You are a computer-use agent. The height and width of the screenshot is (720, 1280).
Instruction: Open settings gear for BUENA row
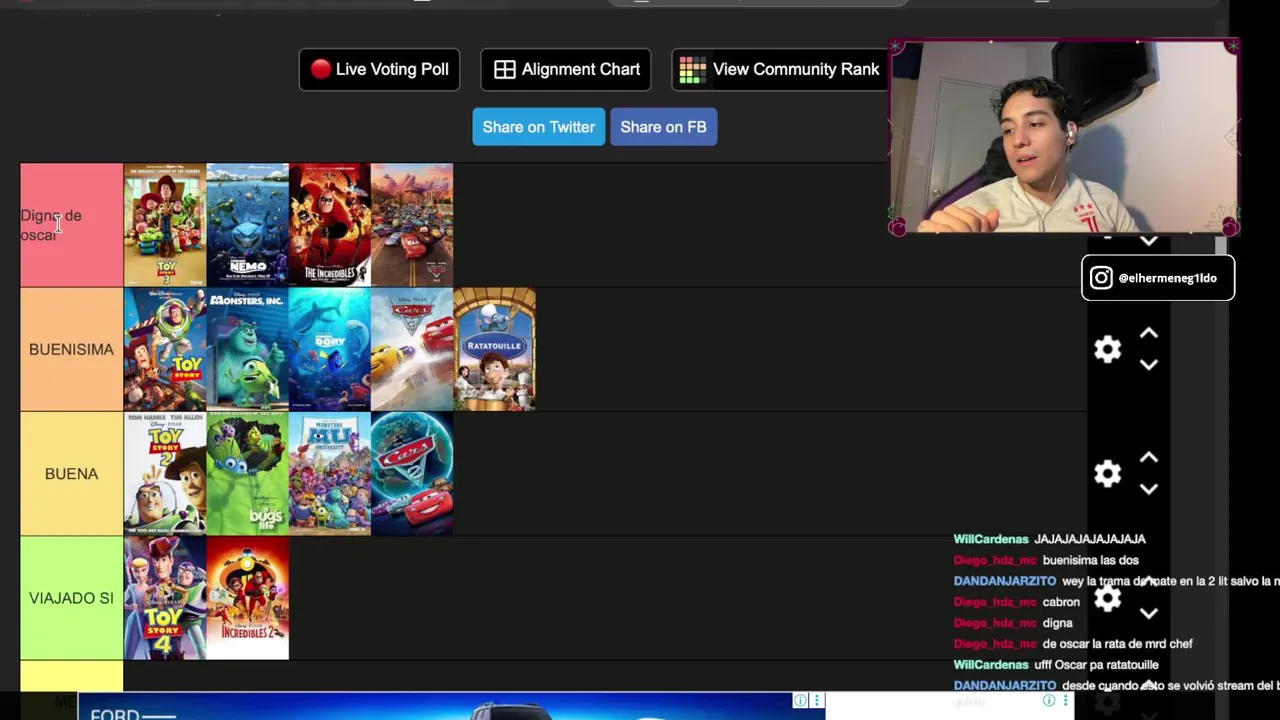pyautogui.click(x=1107, y=473)
